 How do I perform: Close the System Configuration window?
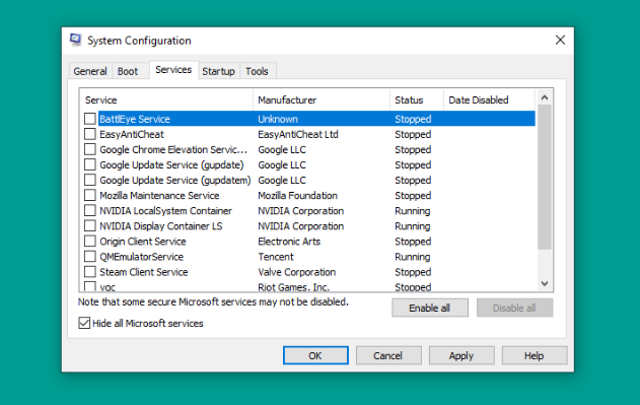pos(560,40)
